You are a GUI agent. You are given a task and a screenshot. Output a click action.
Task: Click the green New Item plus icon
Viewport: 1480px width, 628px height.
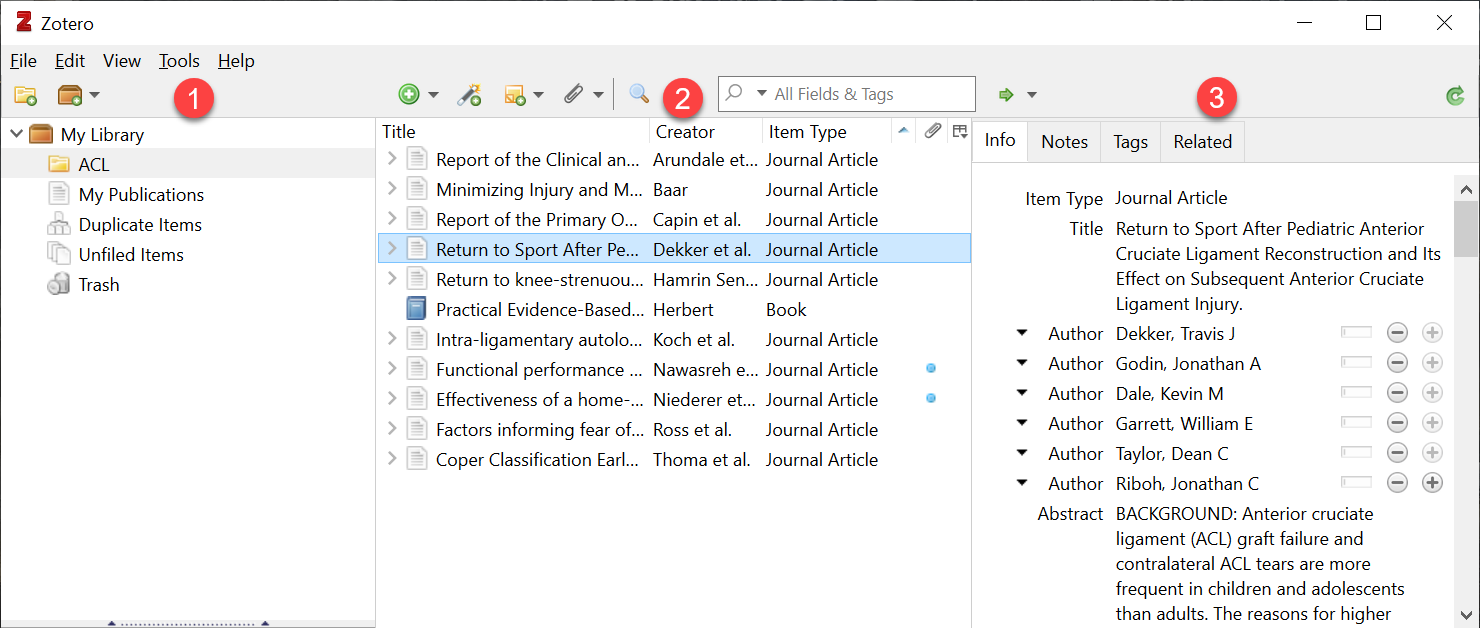pos(409,95)
